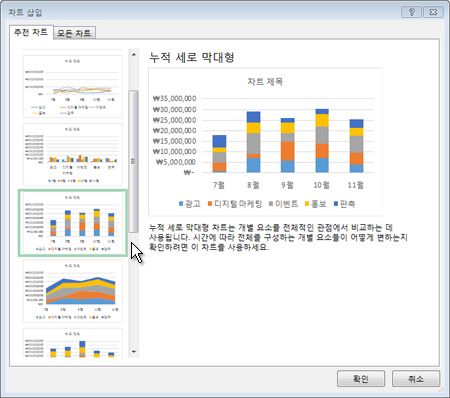Select the 추천 차트 tab
450x398 pixels.
pos(31,32)
